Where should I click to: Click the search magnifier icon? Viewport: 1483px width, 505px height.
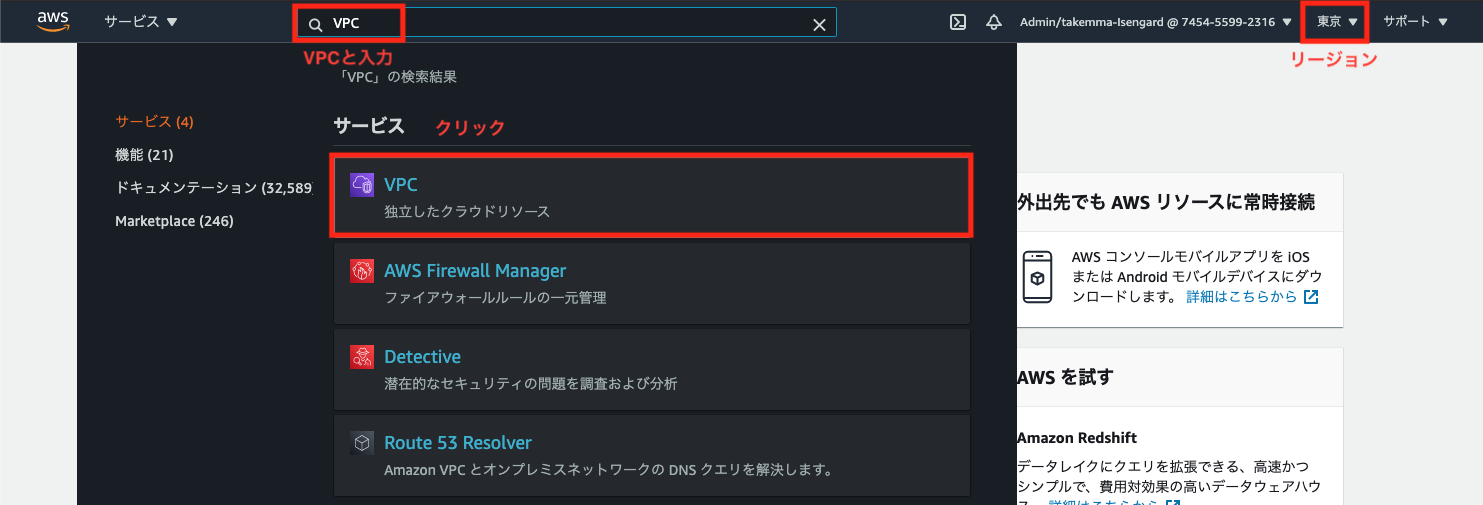click(316, 24)
